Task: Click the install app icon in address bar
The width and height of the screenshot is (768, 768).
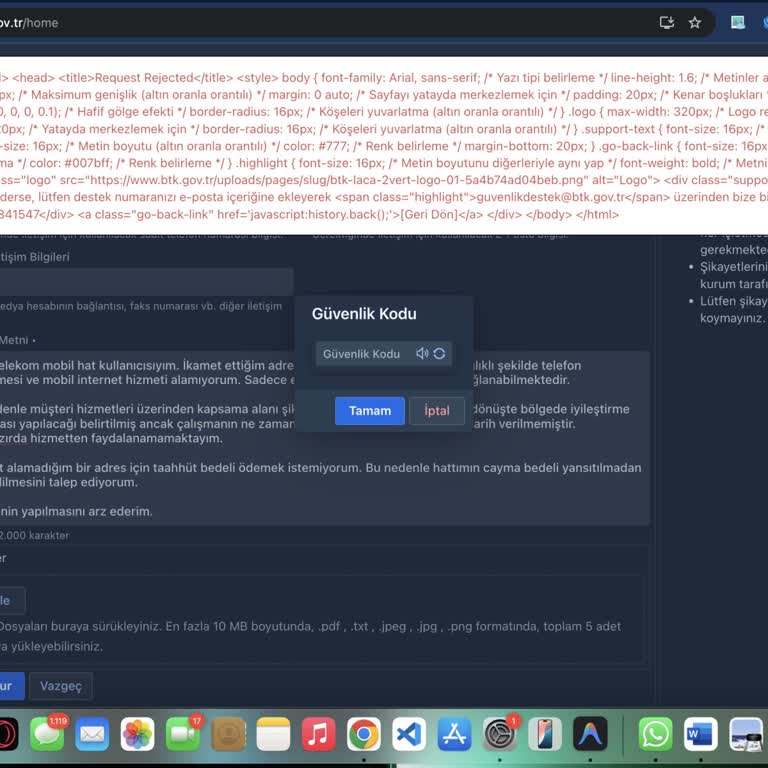Action: coord(667,23)
